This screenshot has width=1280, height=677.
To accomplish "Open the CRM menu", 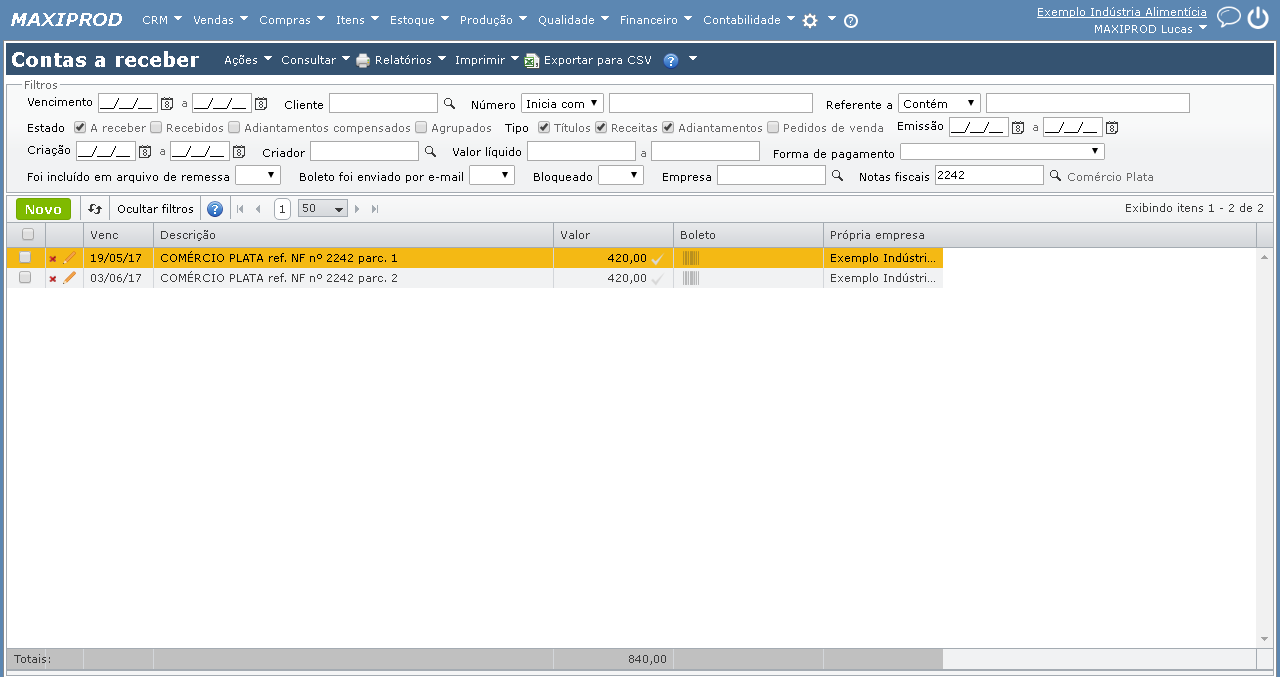I will point(162,20).
